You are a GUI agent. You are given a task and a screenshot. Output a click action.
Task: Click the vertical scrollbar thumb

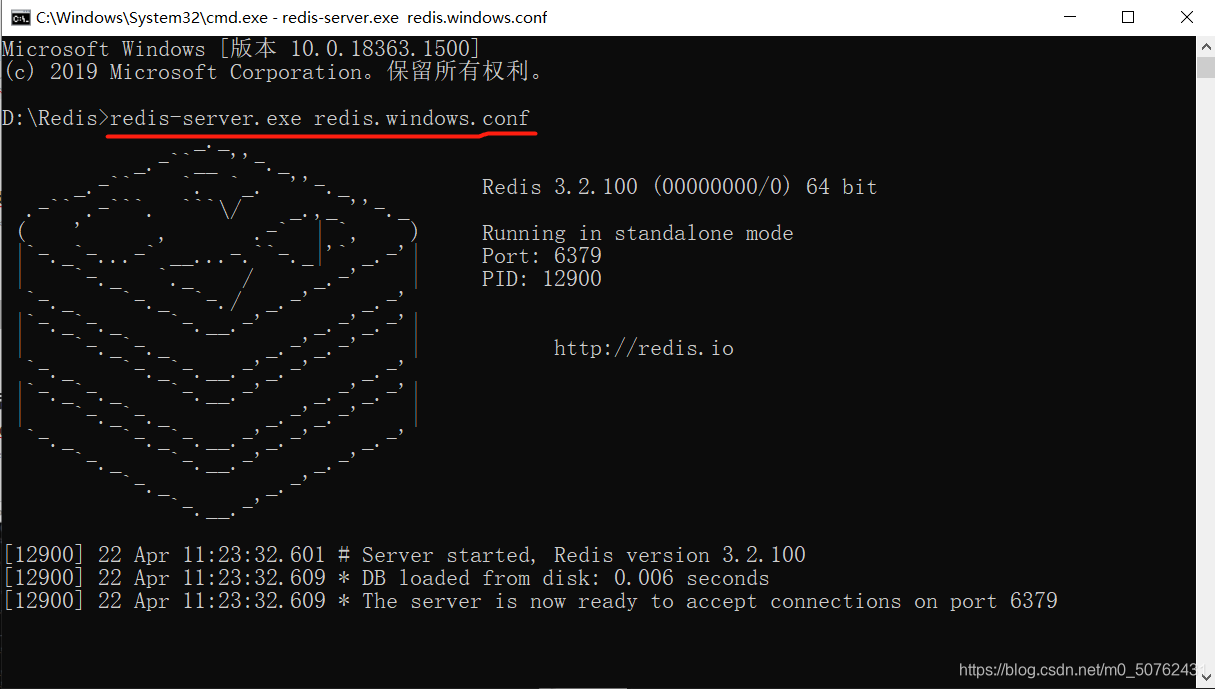pos(1205,67)
